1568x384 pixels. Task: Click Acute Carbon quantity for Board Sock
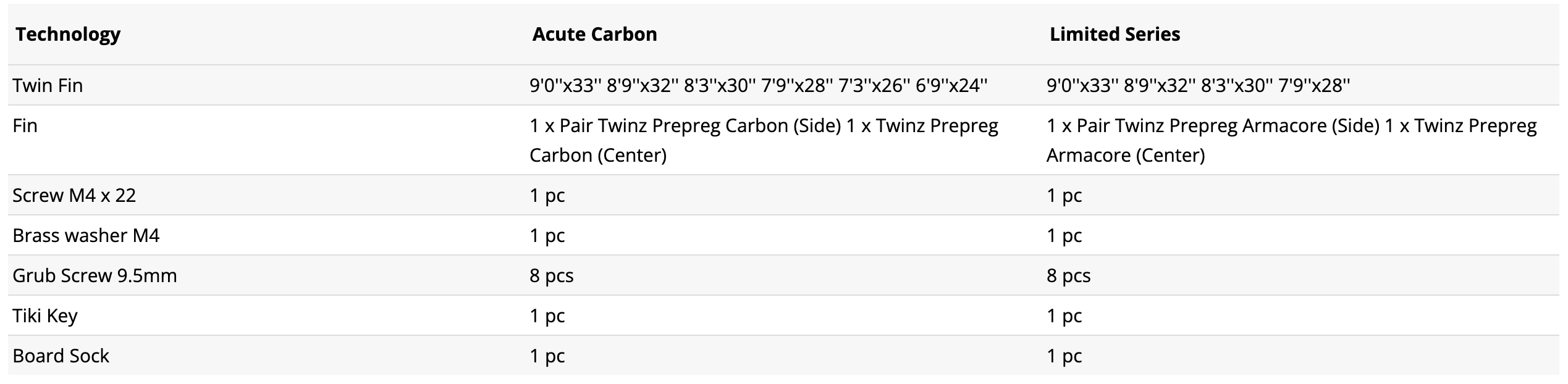pyautogui.click(x=547, y=356)
